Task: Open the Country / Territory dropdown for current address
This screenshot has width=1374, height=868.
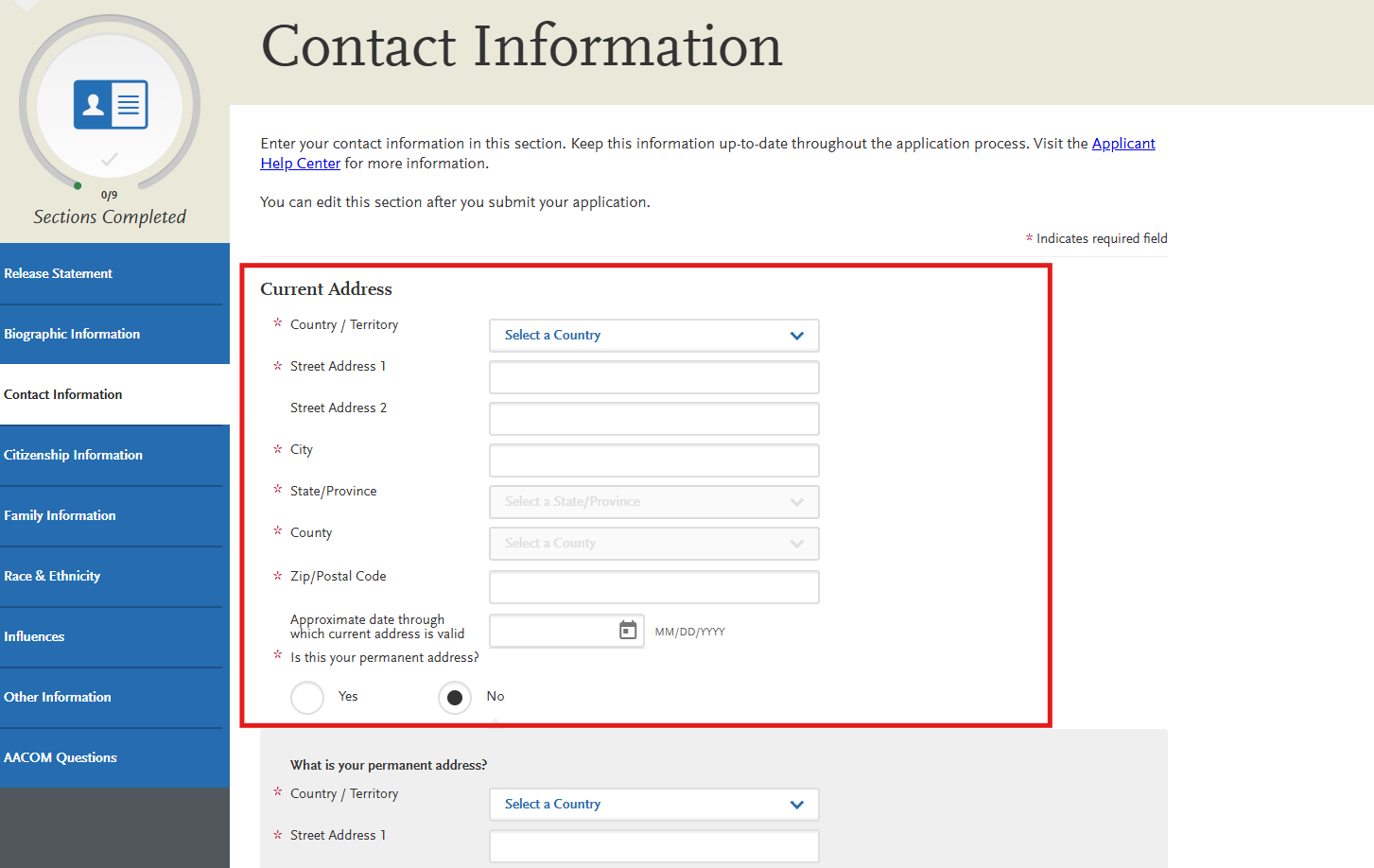Action: (653, 335)
